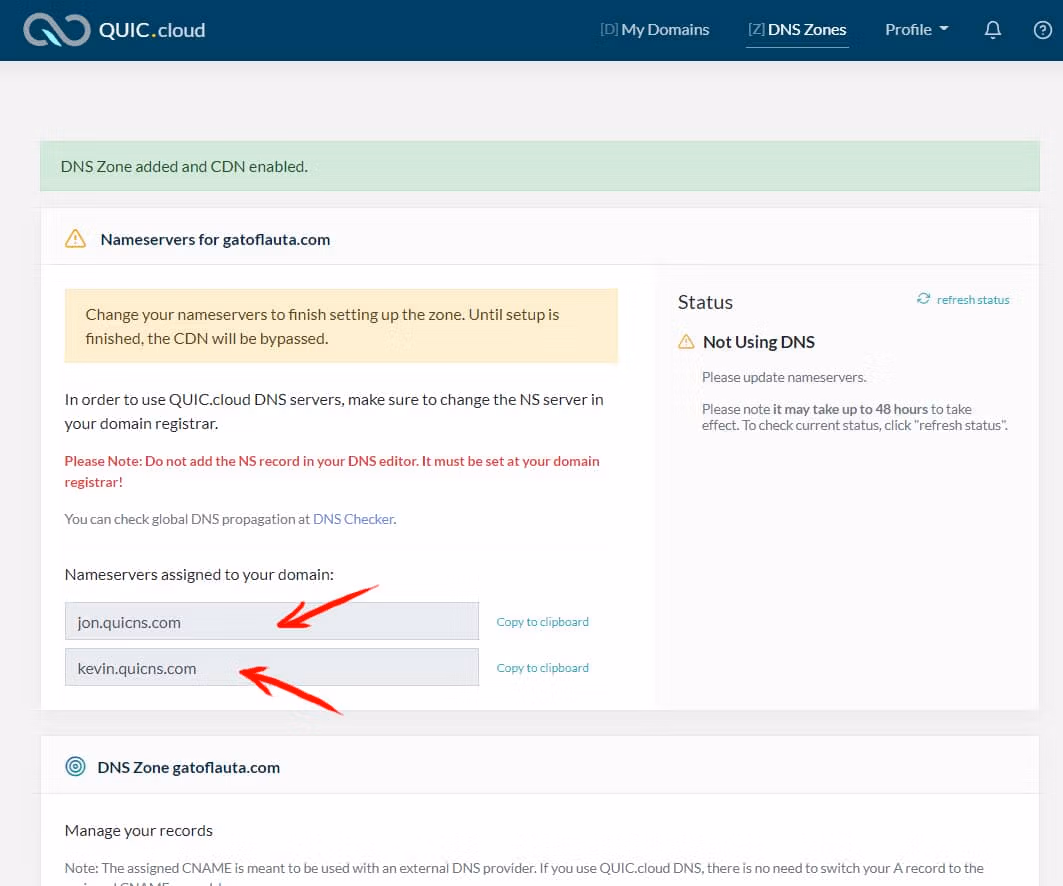Viewport: 1063px width, 886px height.
Task: Click 'Nameservers assigned to your domain:' label
Action: coord(199,575)
